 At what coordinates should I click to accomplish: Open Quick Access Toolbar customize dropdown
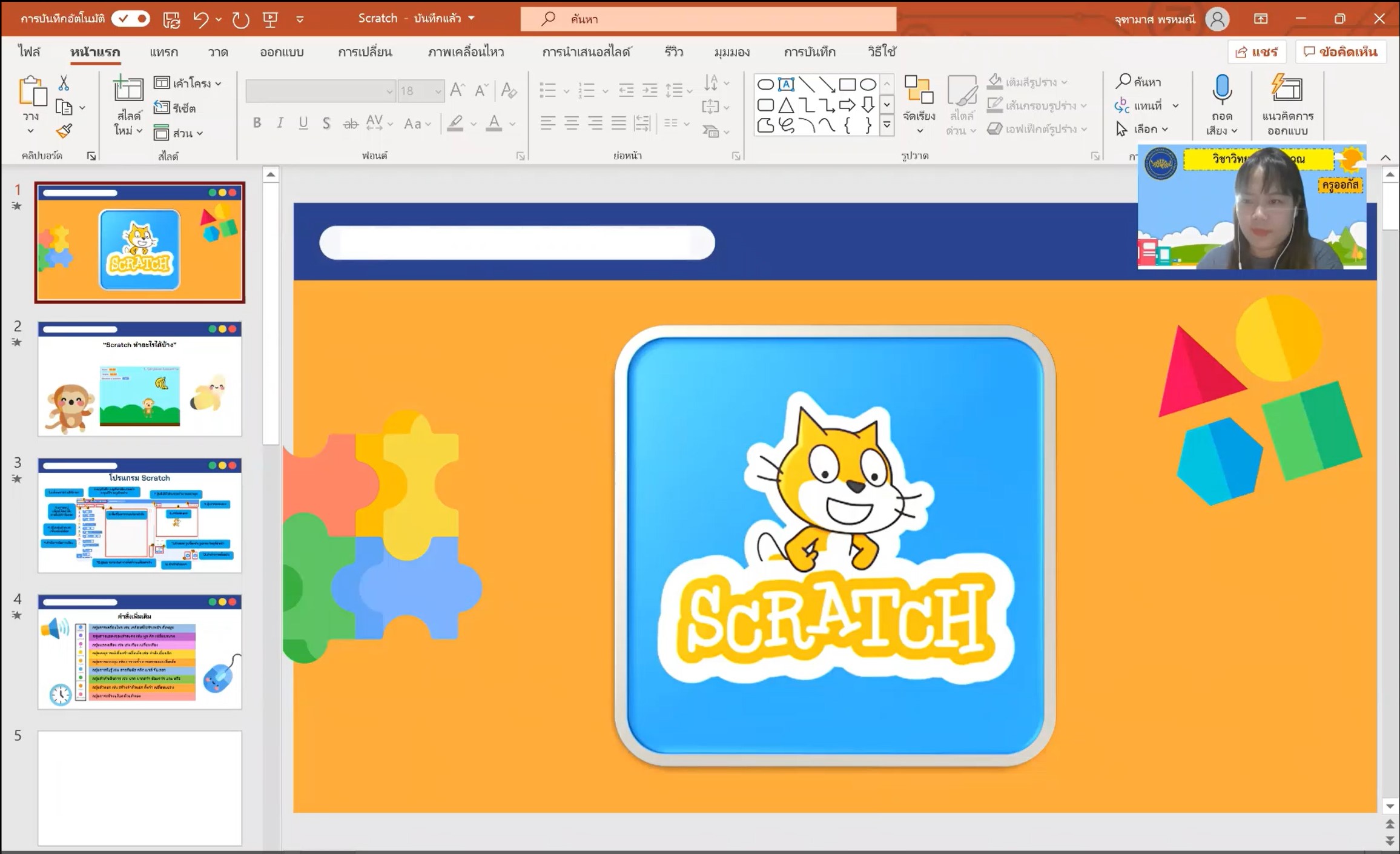pyautogui.click(x=300, y=19)
